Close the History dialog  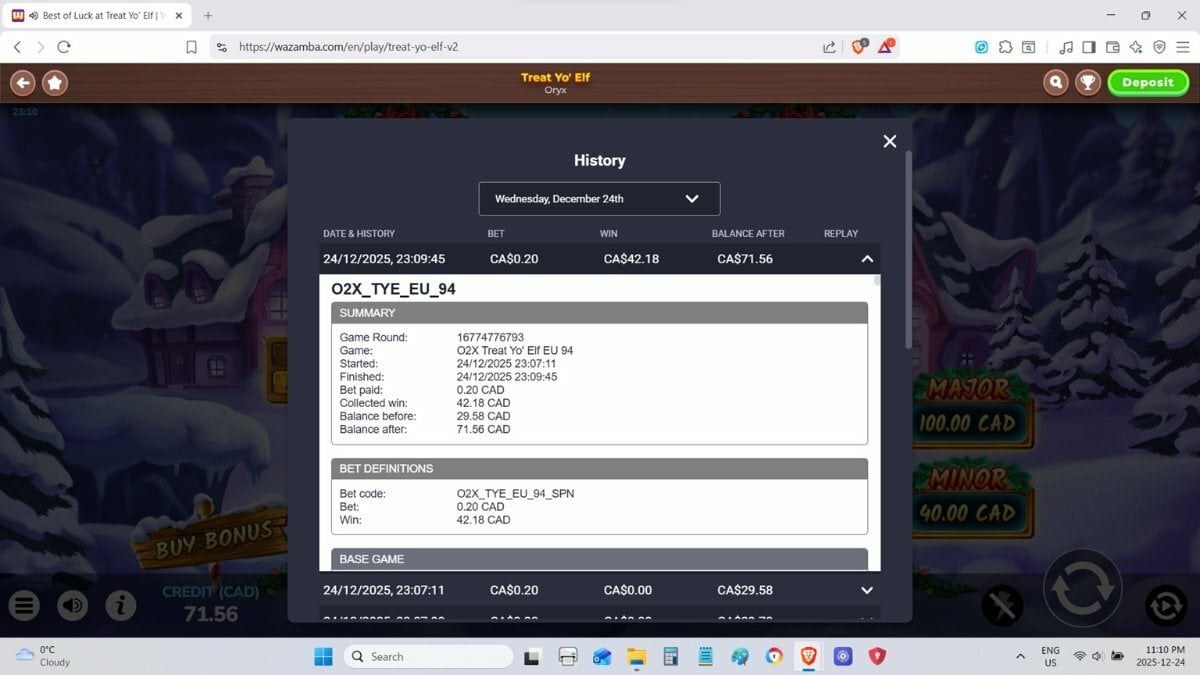coord(889,142)
